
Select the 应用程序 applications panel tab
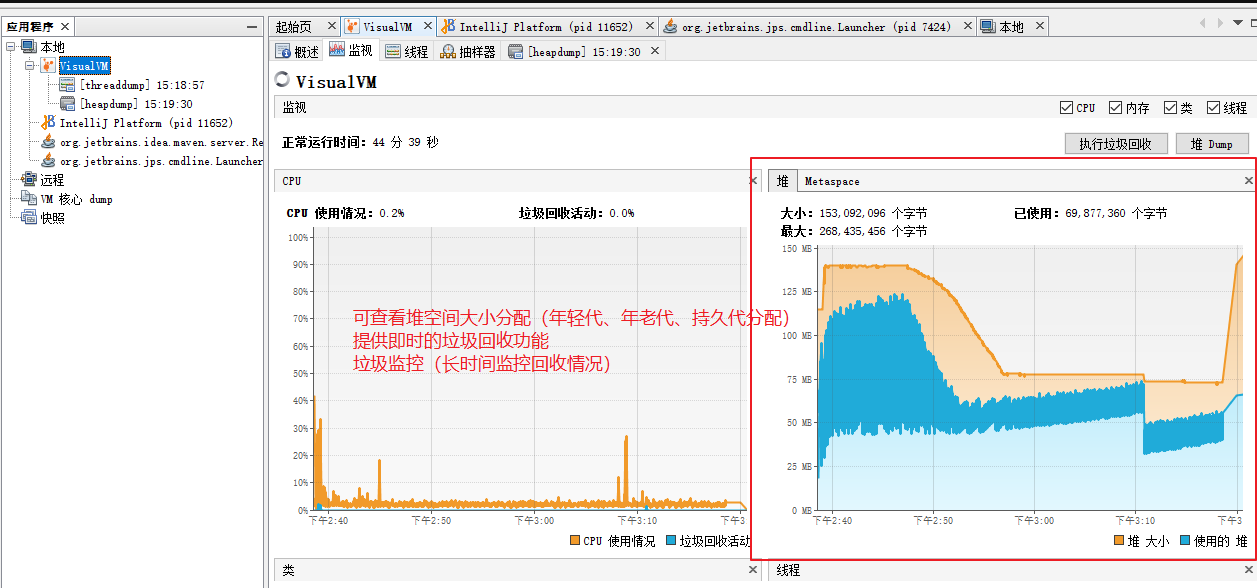tap(30, 27)
